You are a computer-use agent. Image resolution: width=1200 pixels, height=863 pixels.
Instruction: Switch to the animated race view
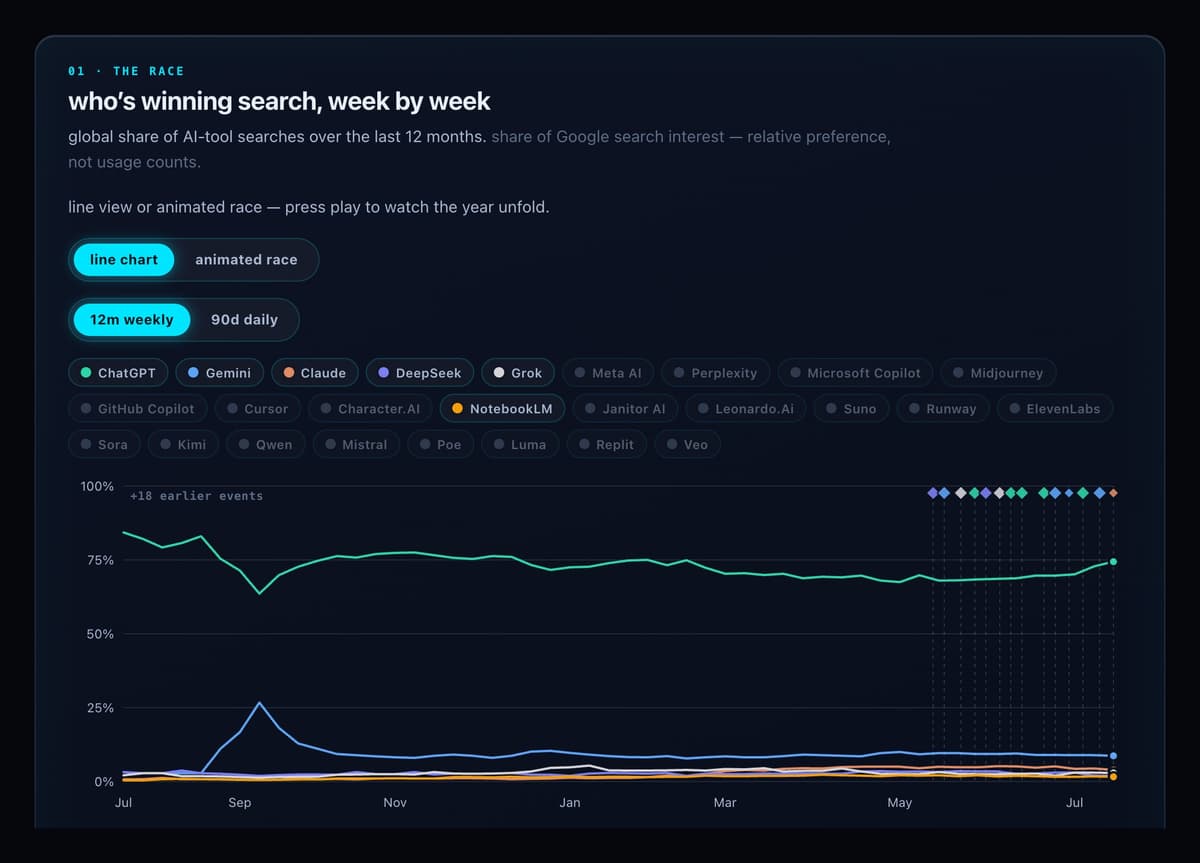[246, 260]
